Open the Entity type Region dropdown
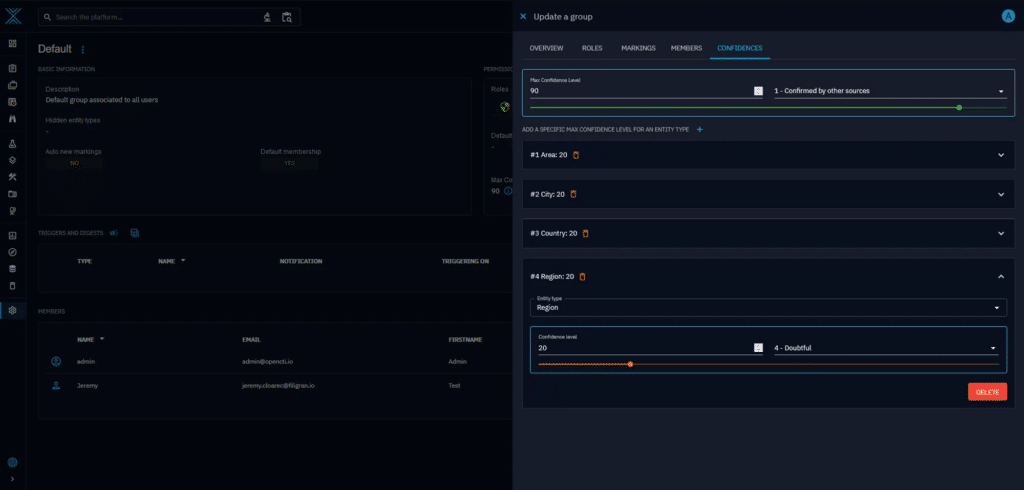Screen dimensions: 1024x490 click(768, 308)
